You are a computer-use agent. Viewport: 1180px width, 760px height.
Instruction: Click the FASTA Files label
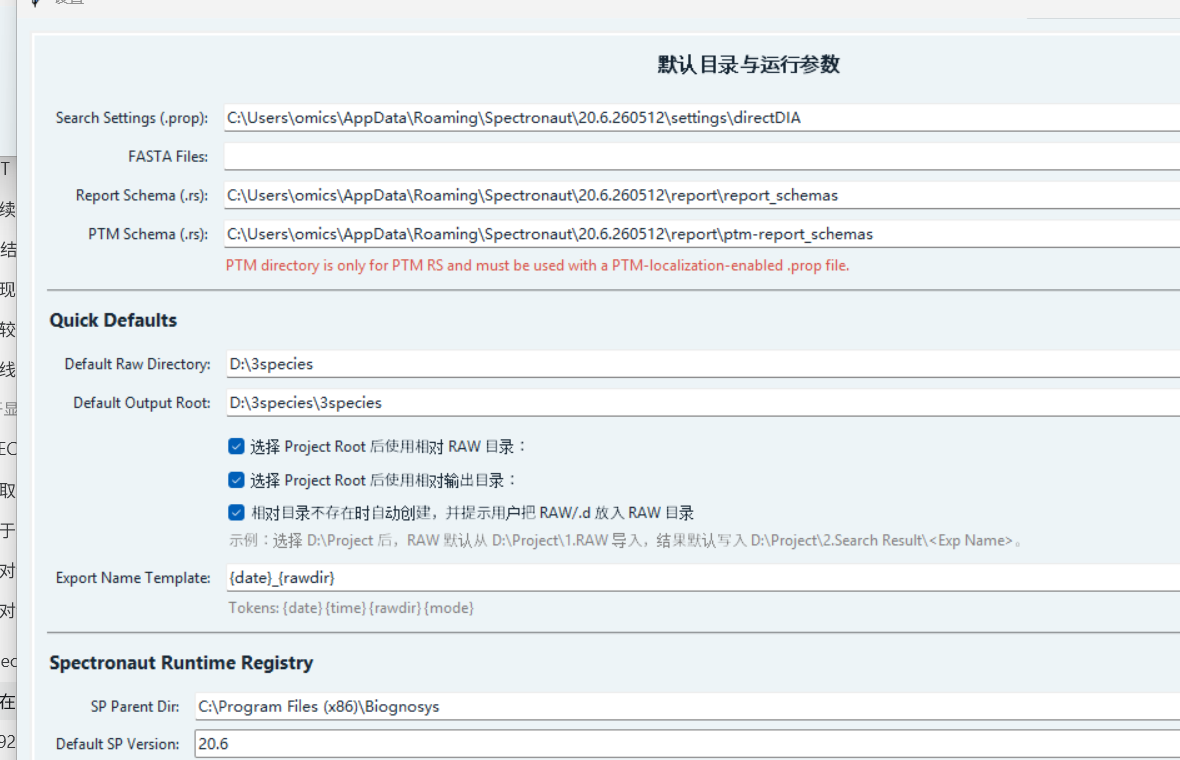click(168, 157)
